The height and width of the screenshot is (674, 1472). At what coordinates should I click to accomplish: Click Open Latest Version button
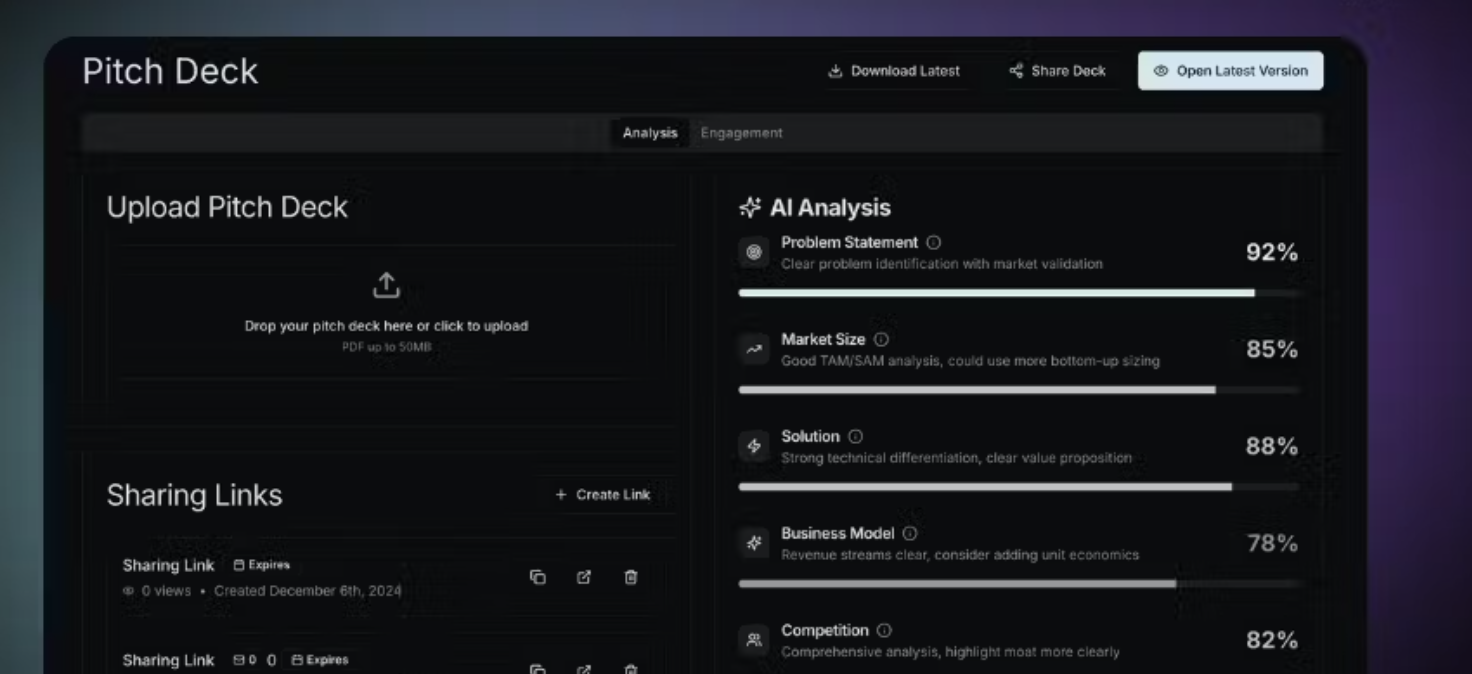[x=1230, y=71]
